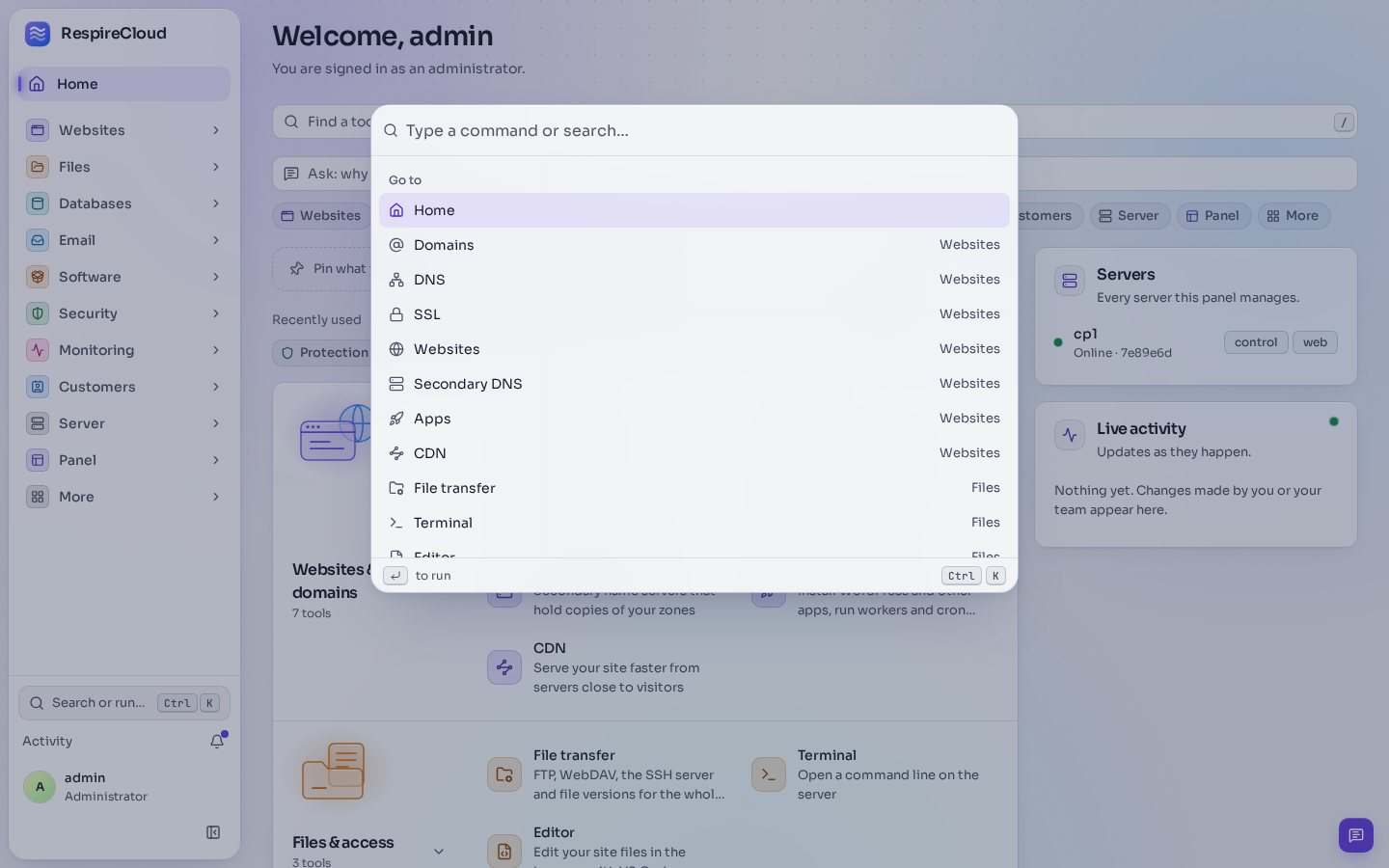Image resolution: width=1389 pixels, height=868 pixels.
Task: Click the Server sidebar icon
Action: 38,423
